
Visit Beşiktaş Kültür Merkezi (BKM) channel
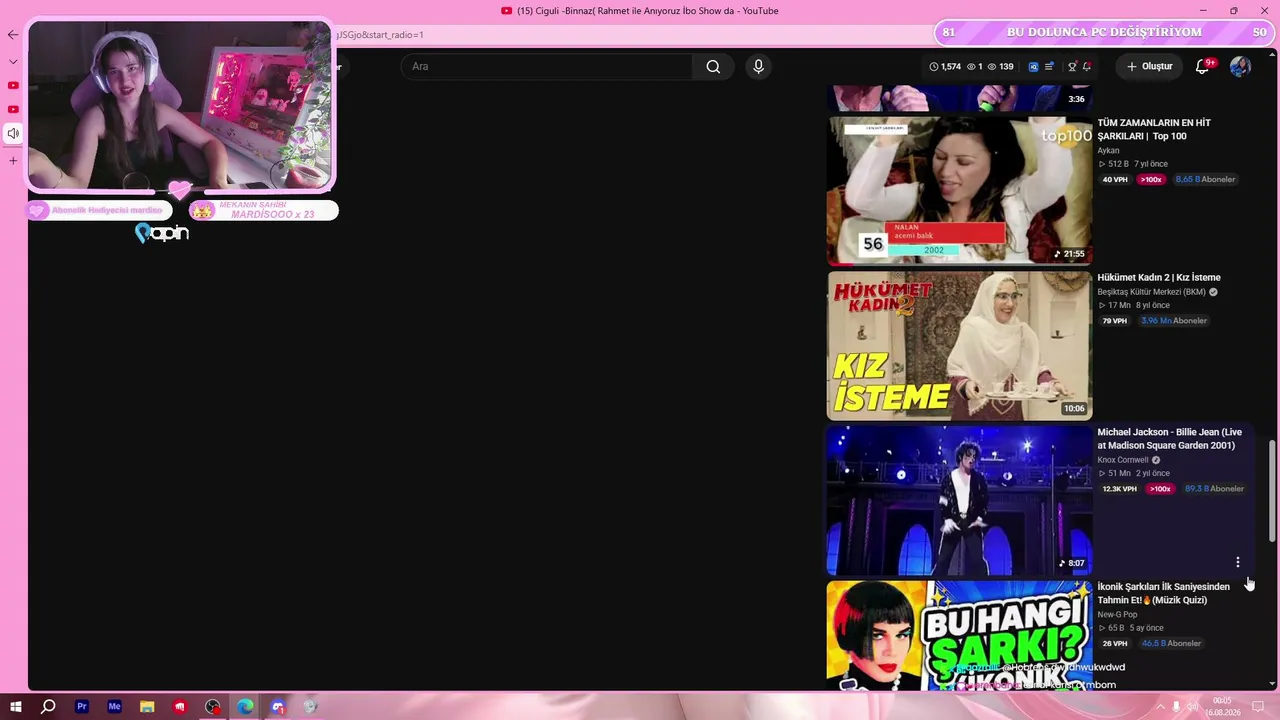(1151, 293)
